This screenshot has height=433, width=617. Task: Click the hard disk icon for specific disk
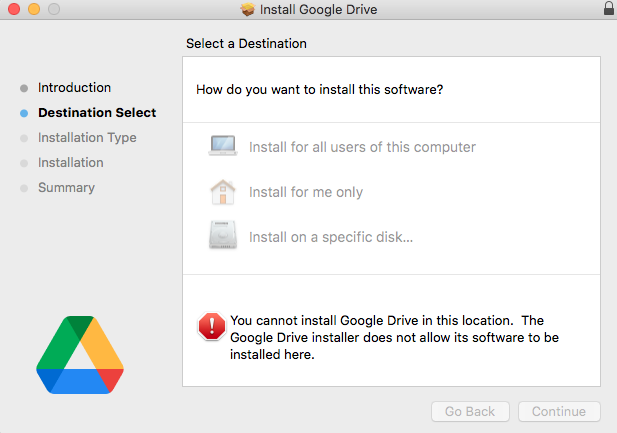click(223, 235)
